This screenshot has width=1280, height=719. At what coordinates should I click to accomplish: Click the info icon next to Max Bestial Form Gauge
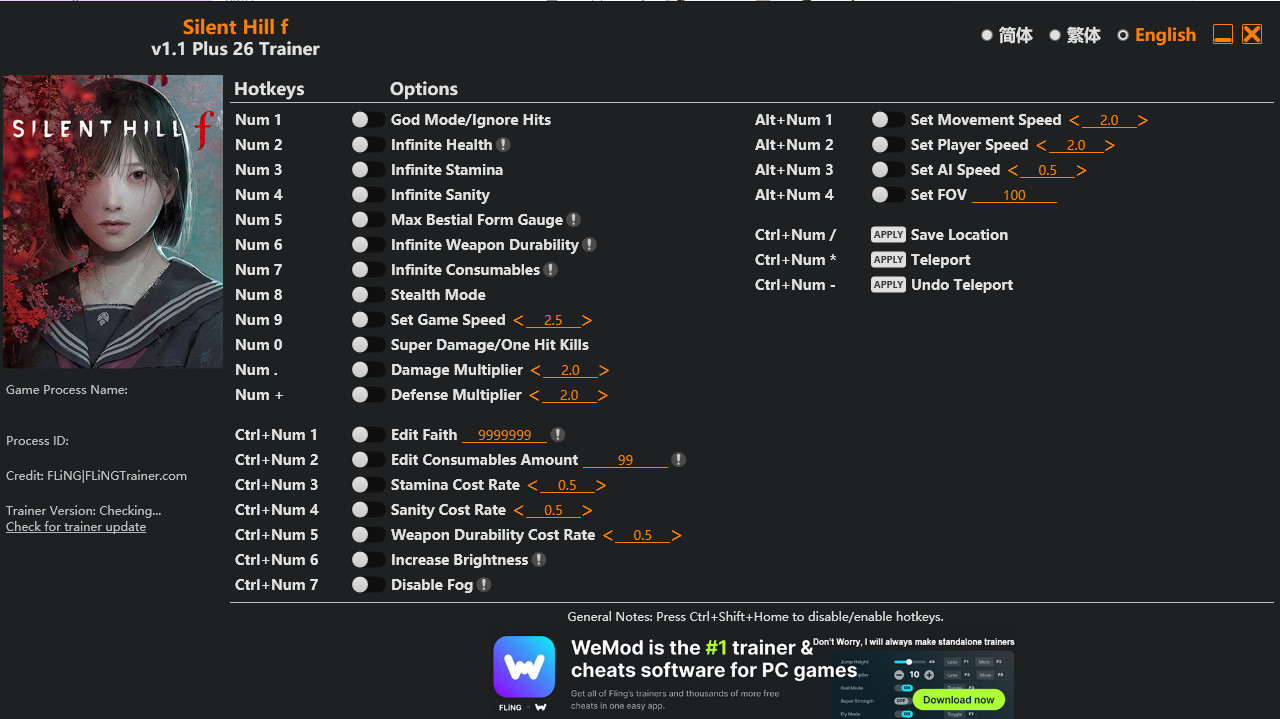point(574,220)
